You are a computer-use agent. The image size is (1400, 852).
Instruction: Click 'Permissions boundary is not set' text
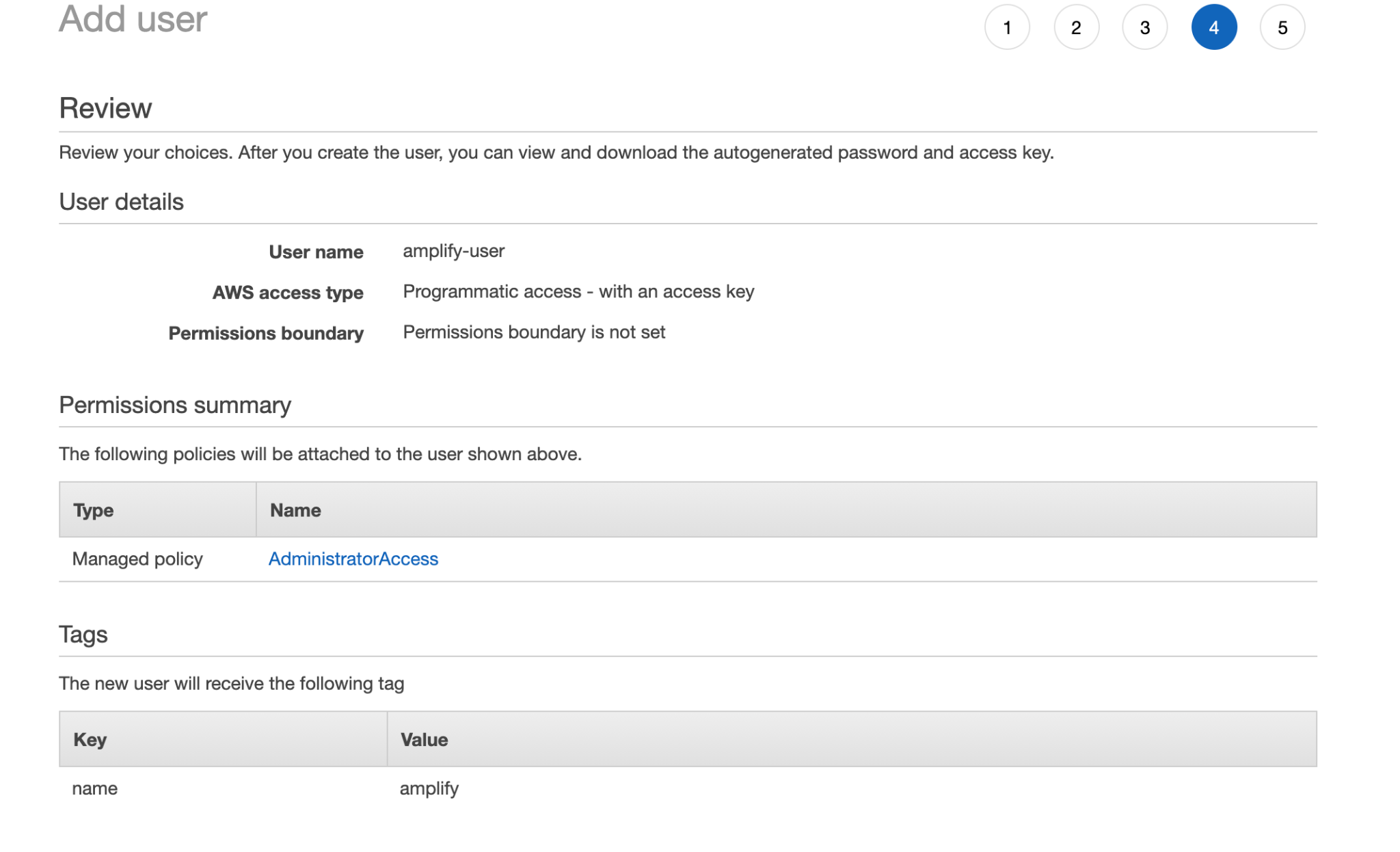534,332
